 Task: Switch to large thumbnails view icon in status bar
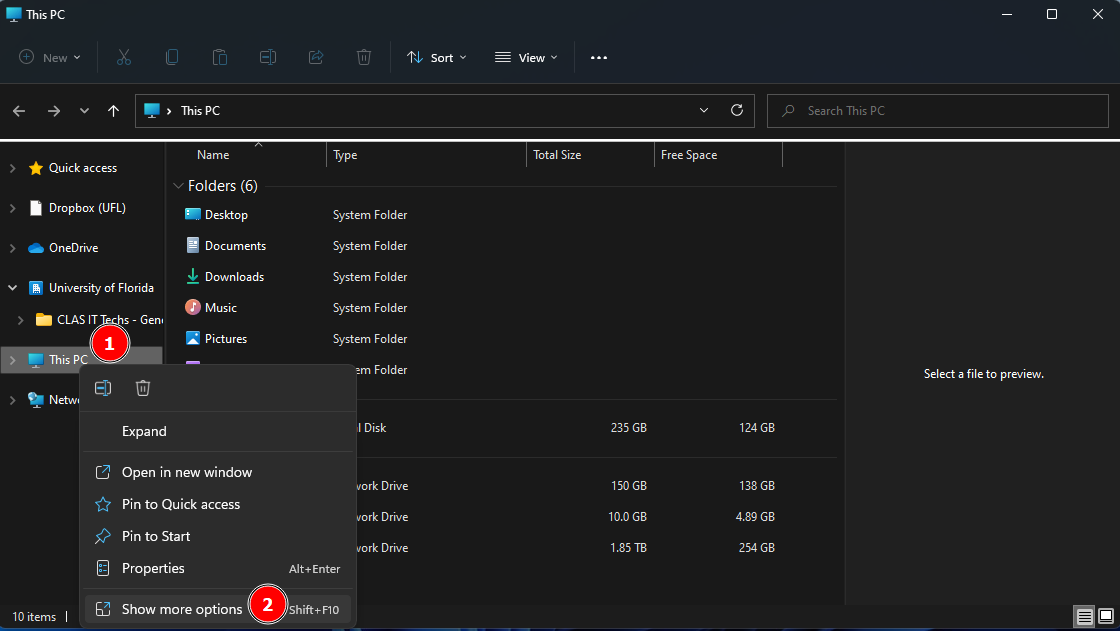[x=1106, y=616]
